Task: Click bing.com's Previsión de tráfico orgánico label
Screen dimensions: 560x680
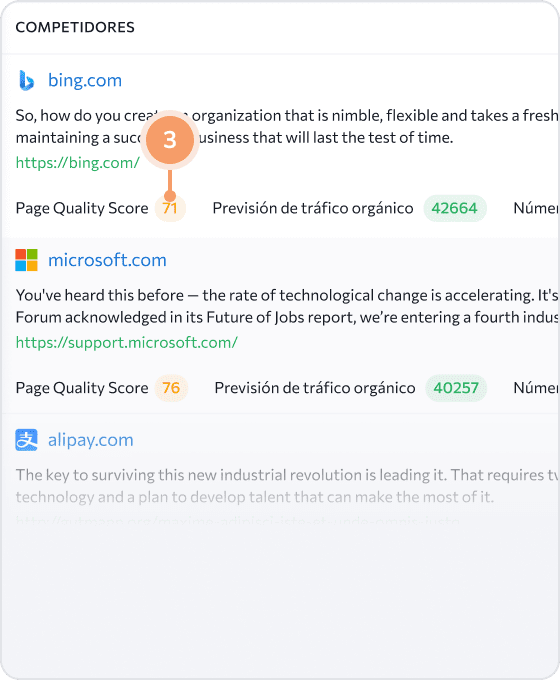Action: (x=313, y=209)
